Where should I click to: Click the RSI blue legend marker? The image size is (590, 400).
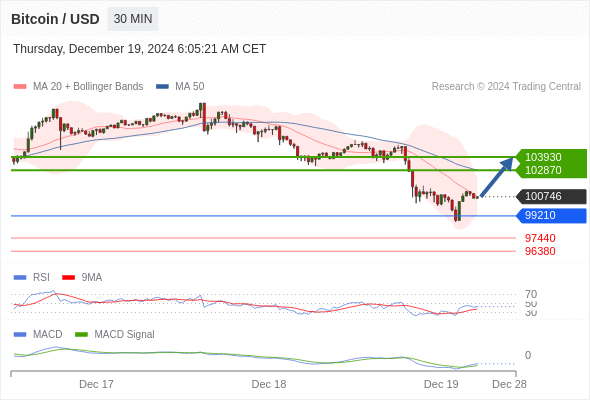pos(20,278)
